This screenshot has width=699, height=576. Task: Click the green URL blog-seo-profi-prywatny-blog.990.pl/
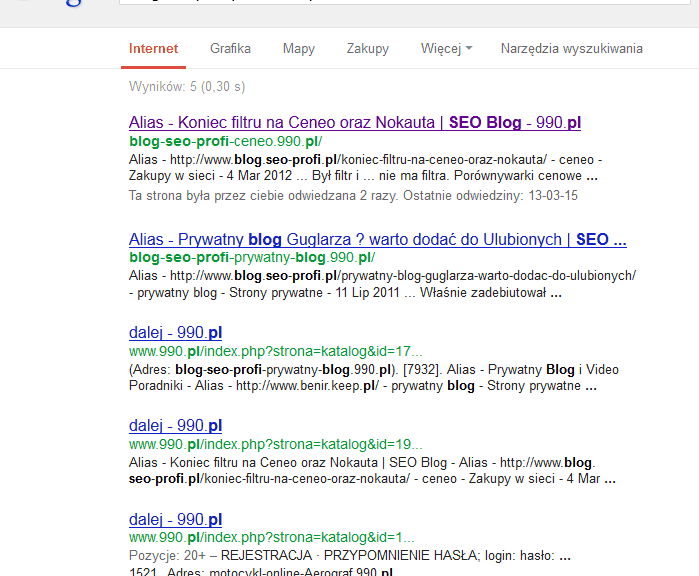252,257
